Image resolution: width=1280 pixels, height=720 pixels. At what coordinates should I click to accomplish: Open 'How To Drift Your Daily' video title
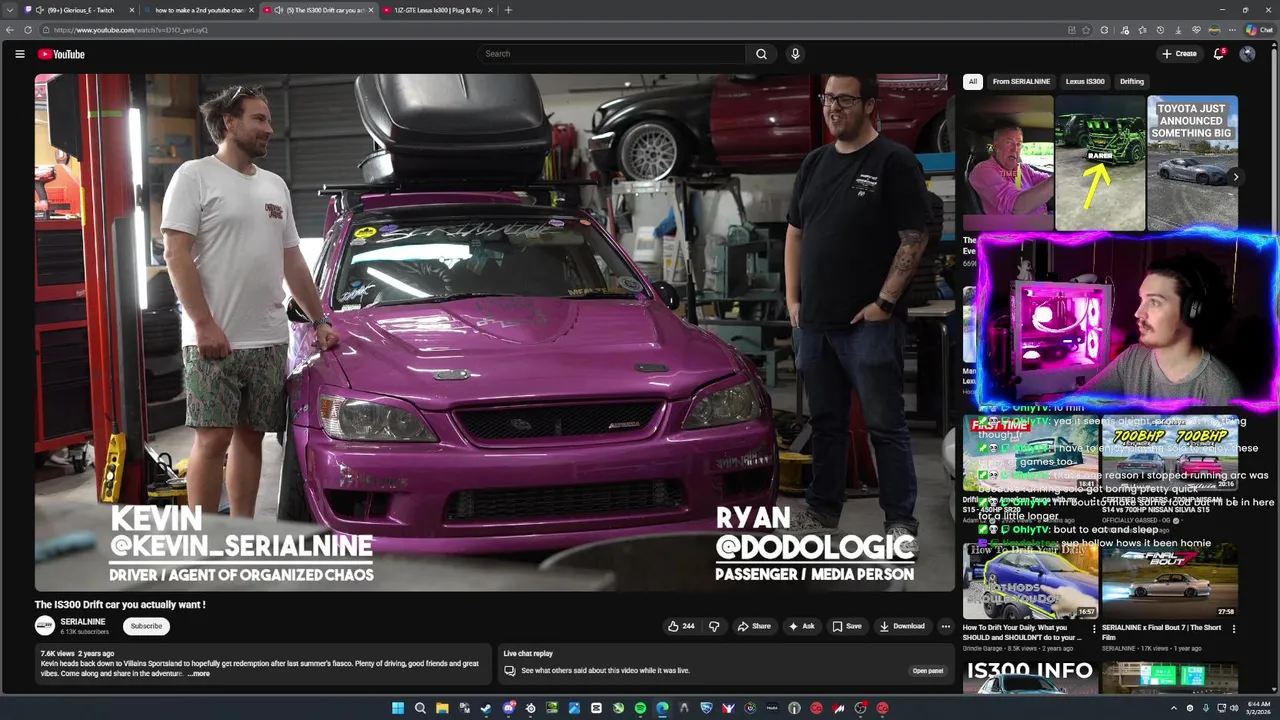tap(1022, 632)
